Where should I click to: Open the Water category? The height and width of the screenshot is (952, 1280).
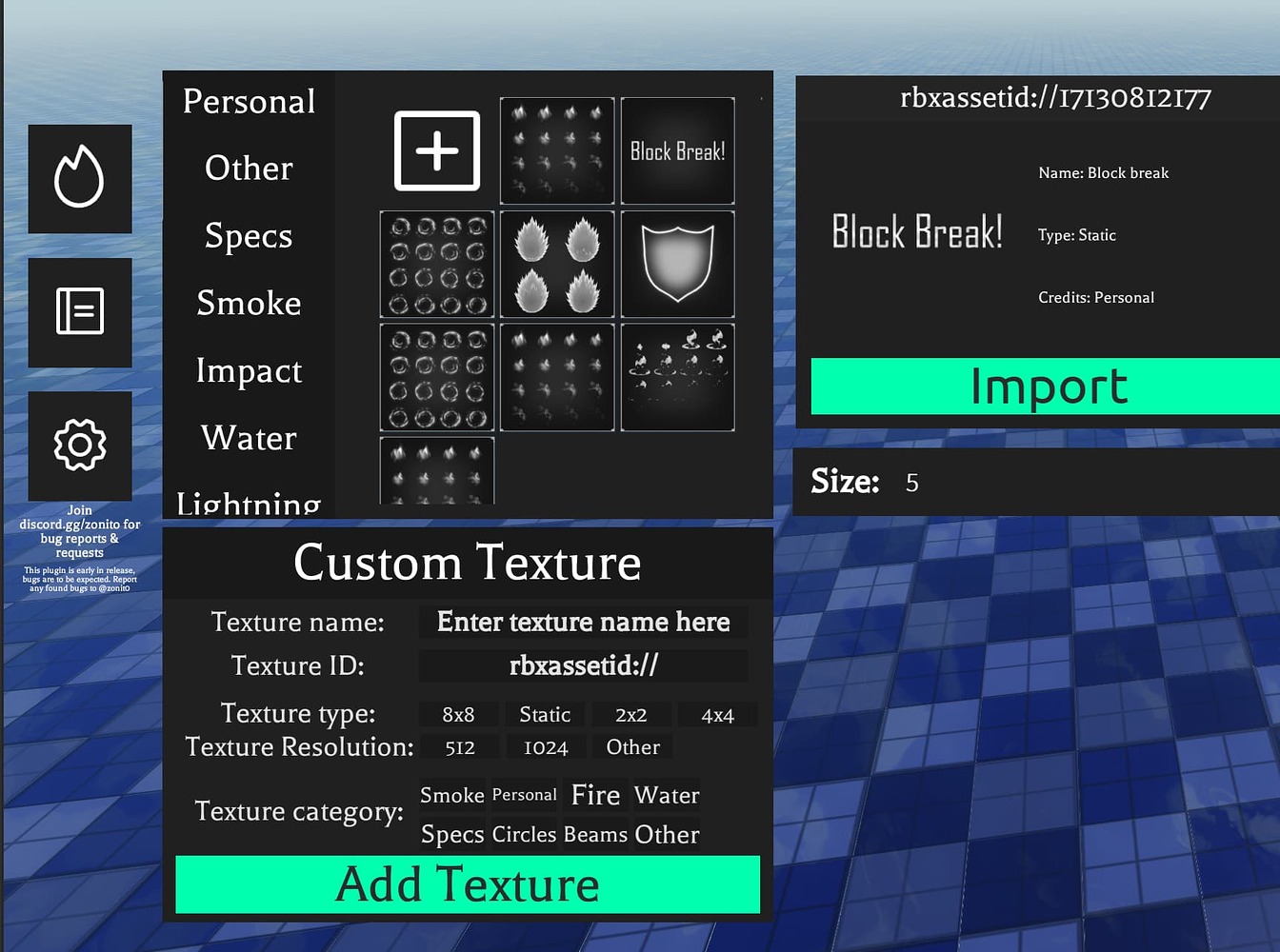coord(249,438)
